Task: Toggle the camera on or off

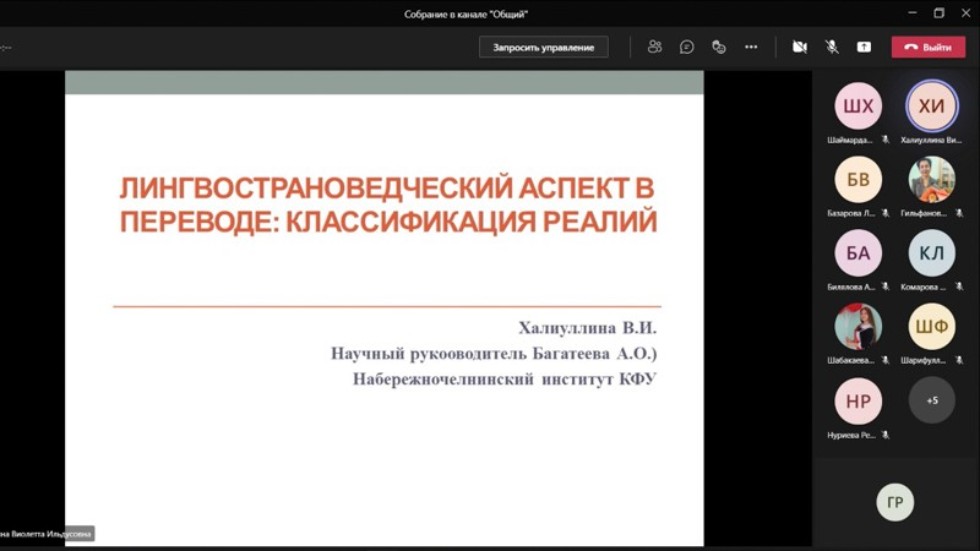Action: pyautogui.click(x=799, y=47)
